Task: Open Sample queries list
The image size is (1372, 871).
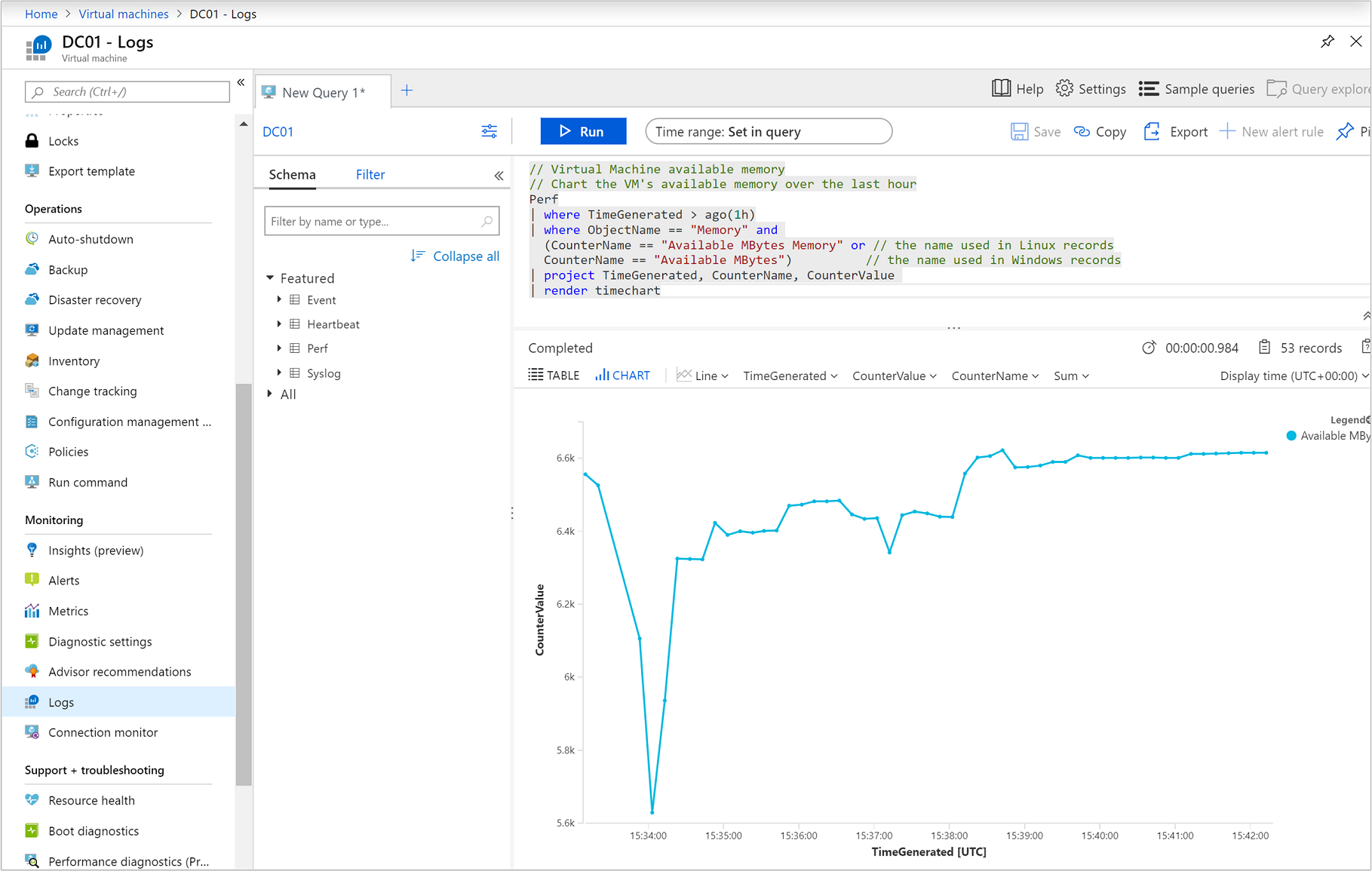Action: point(1196,89)
